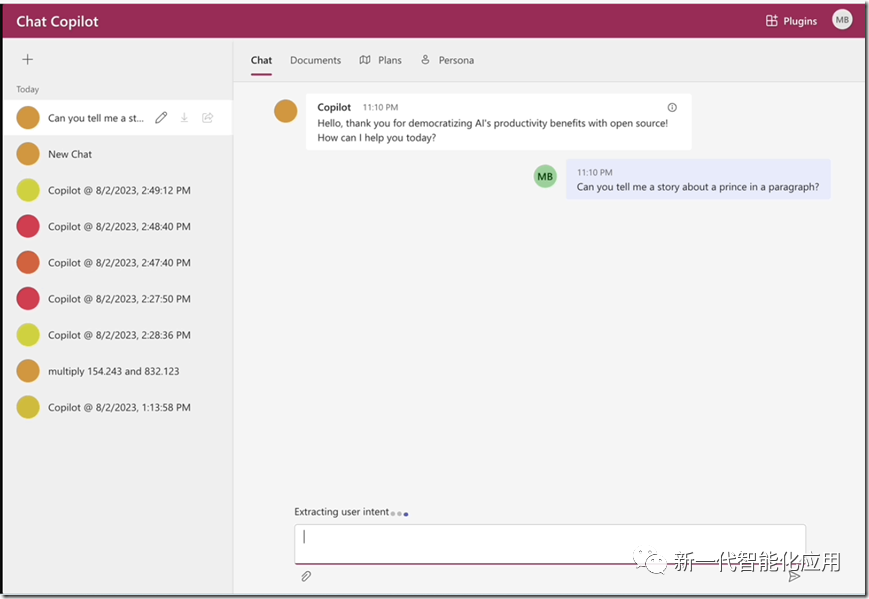The image size is (869, 599).
Task: Click the orange-red avatar of the 2:47:40 PM chat
Action: tap(28, 263)
